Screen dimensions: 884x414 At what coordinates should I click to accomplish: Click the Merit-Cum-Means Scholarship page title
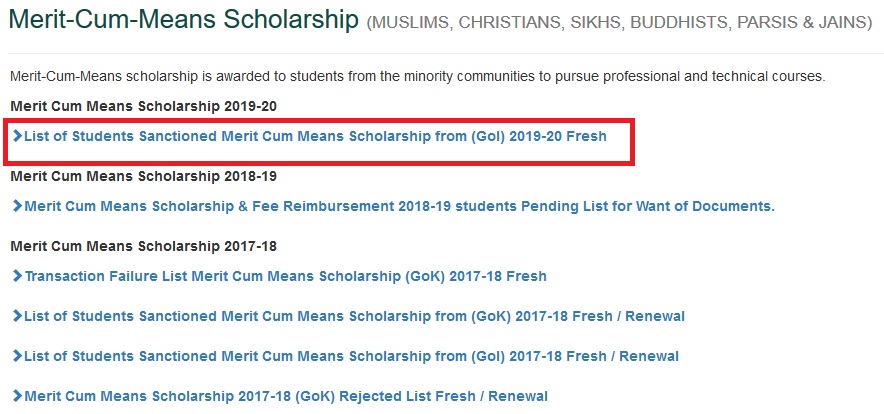[184, 20]
